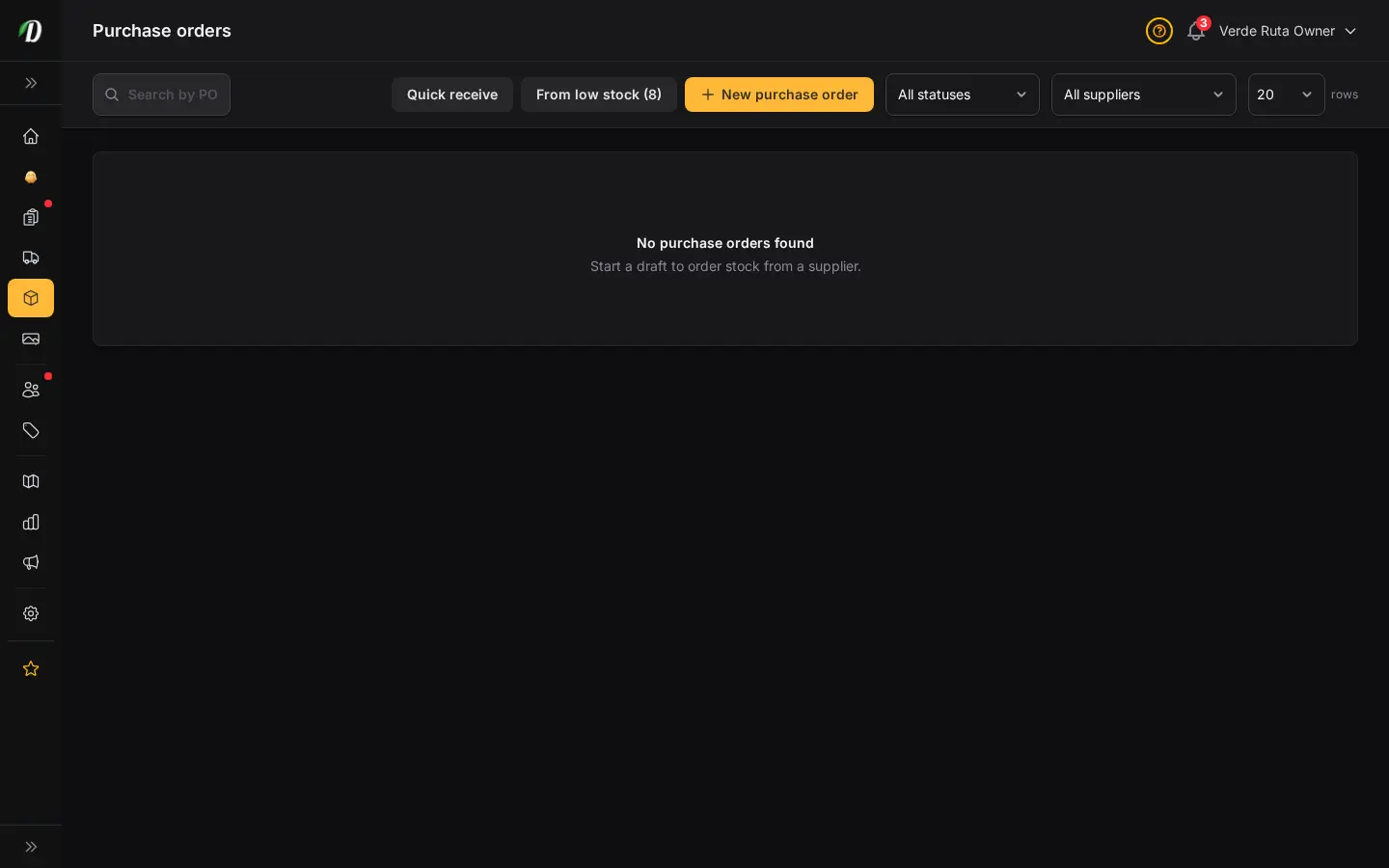The width and height of the screenshot is (1389, 868).
Task: Open the megaphone marketing icon
Action: (31, 562)
